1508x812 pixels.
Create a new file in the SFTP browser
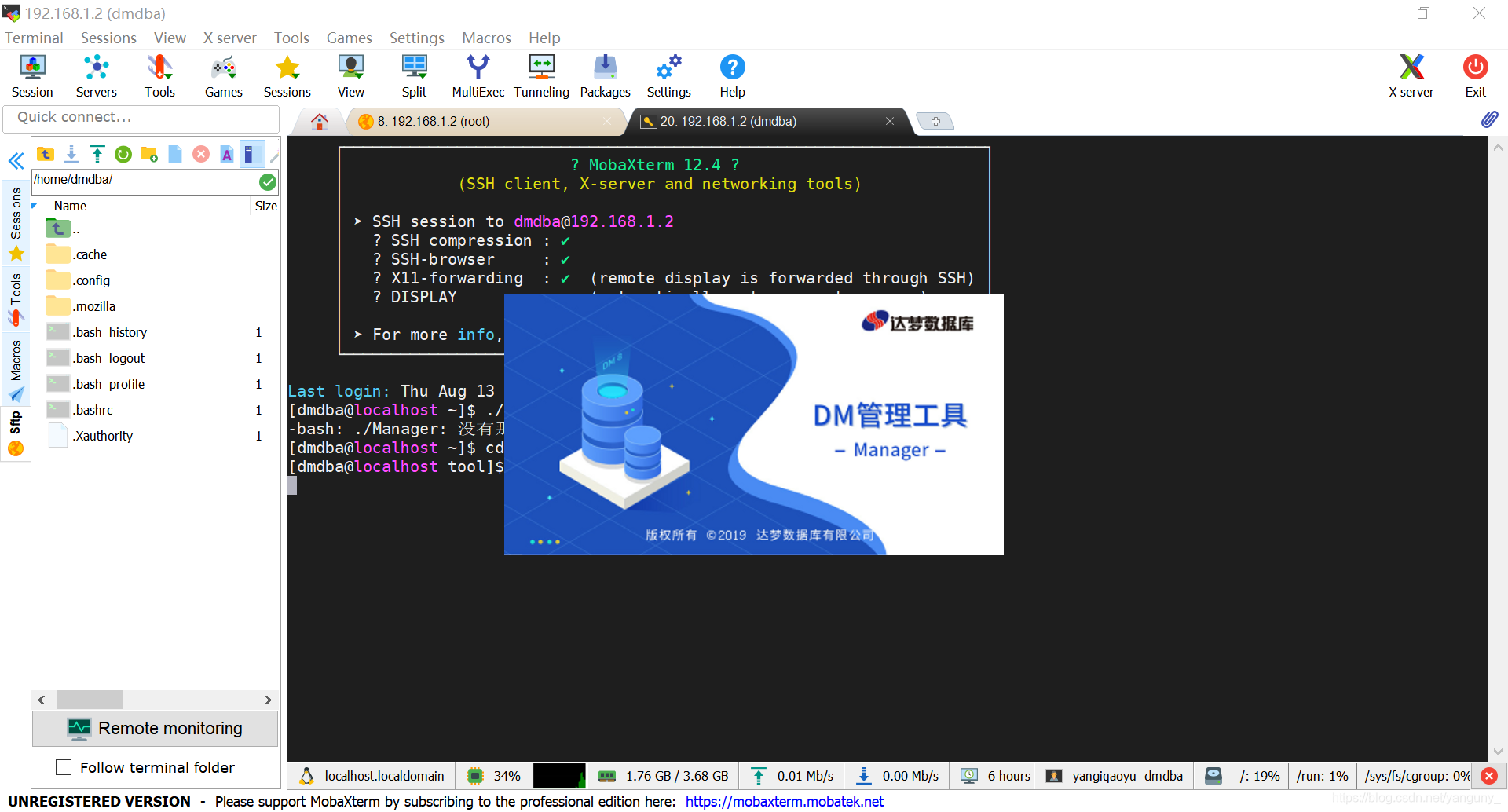(x=175, y=154)
